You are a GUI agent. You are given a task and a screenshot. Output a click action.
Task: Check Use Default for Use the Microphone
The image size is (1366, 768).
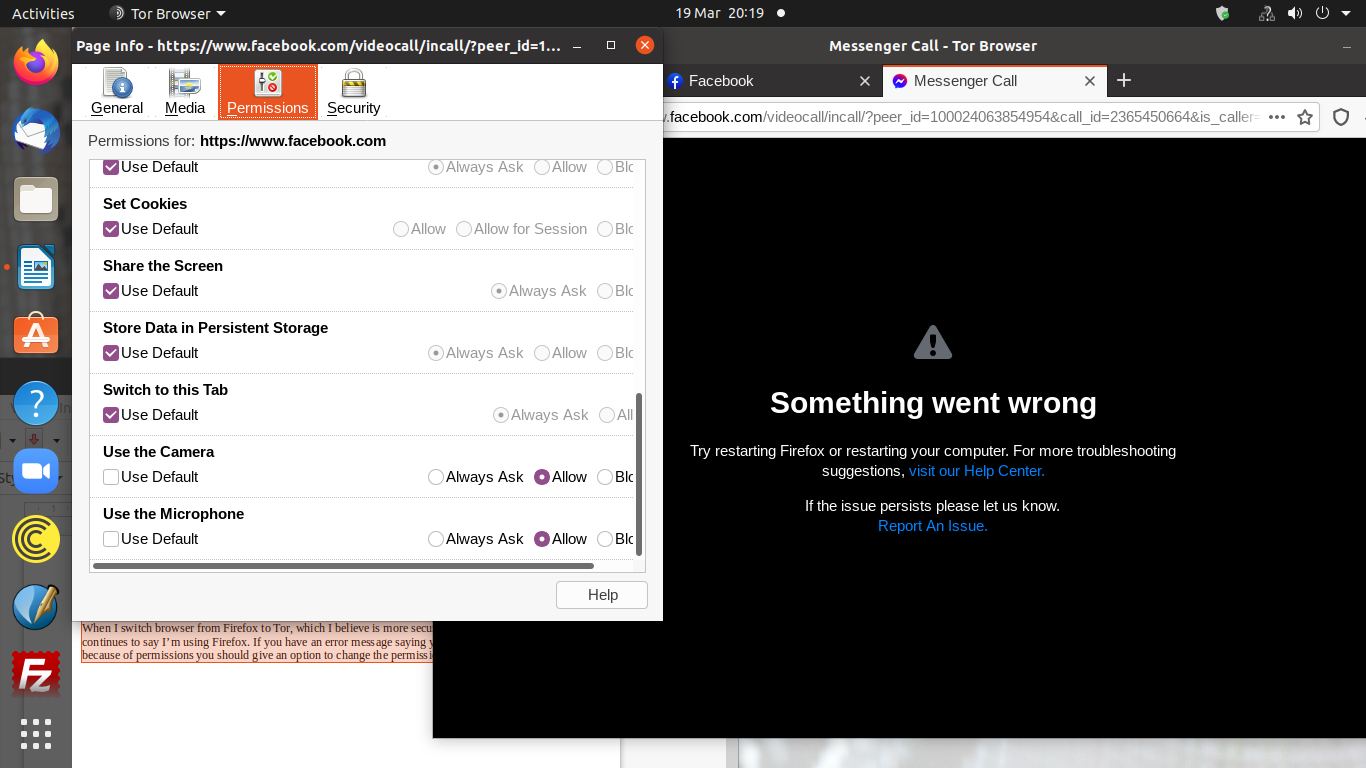pyautogui.click(x=111, y=539)
